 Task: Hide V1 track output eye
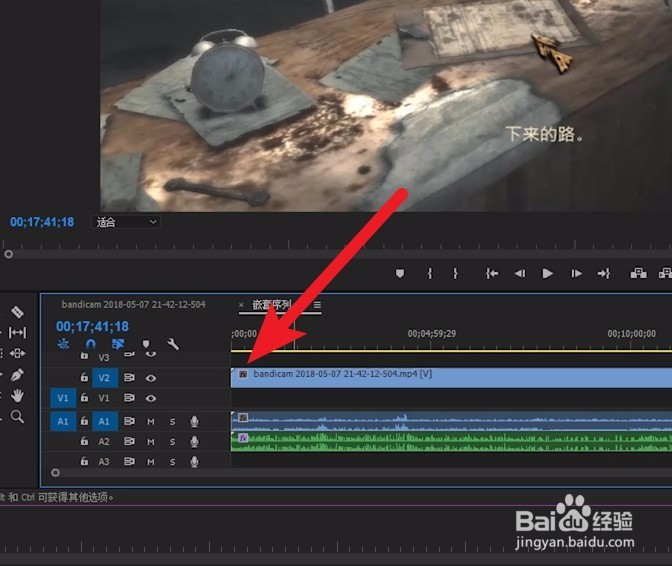click(x=150, y=398)
